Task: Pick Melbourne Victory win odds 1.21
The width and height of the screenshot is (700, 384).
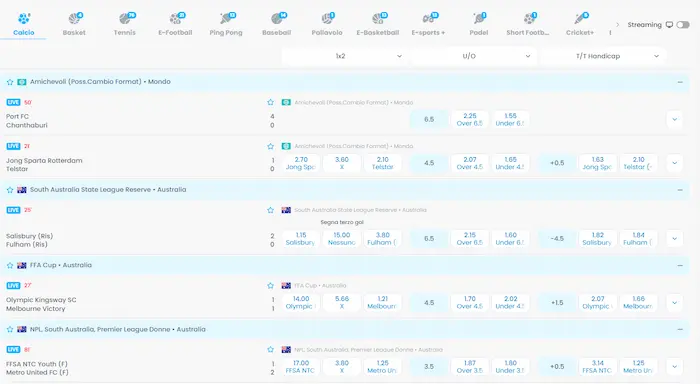Action: click(382, 303)
